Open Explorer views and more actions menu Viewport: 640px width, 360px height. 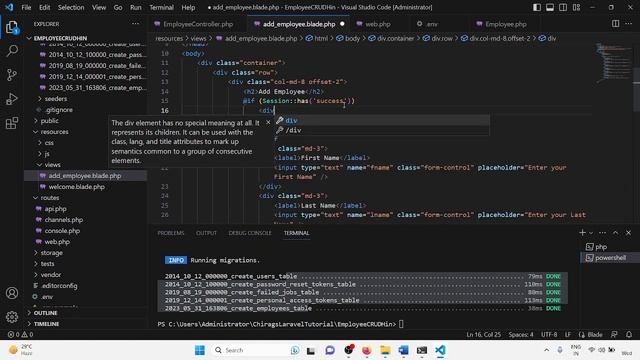(135, 24)
